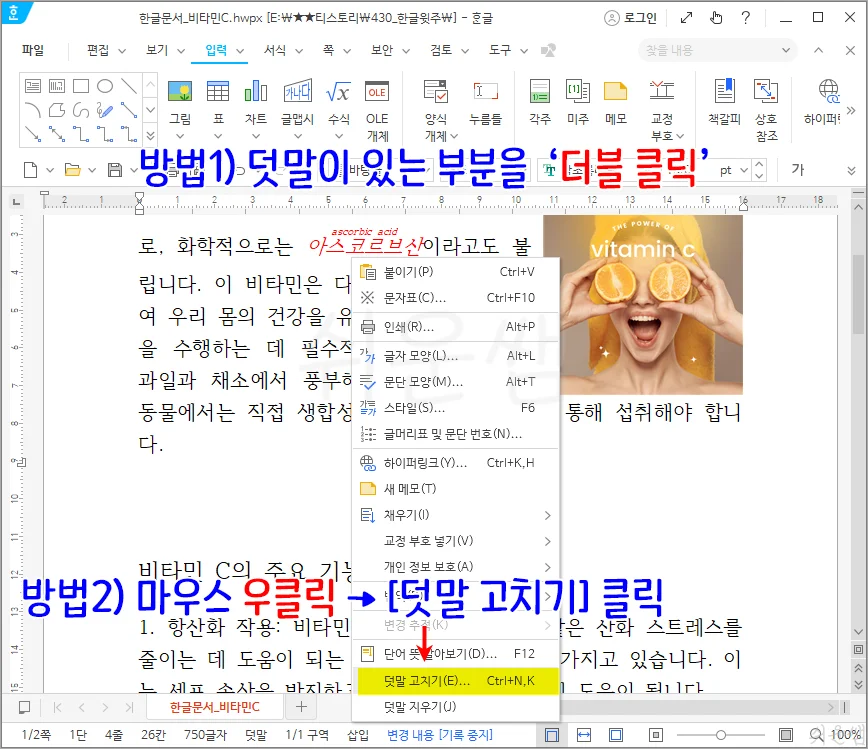Viewport: 868px width, 749px height.
Task: Click the 로그인 button
Action: point(631,18)
